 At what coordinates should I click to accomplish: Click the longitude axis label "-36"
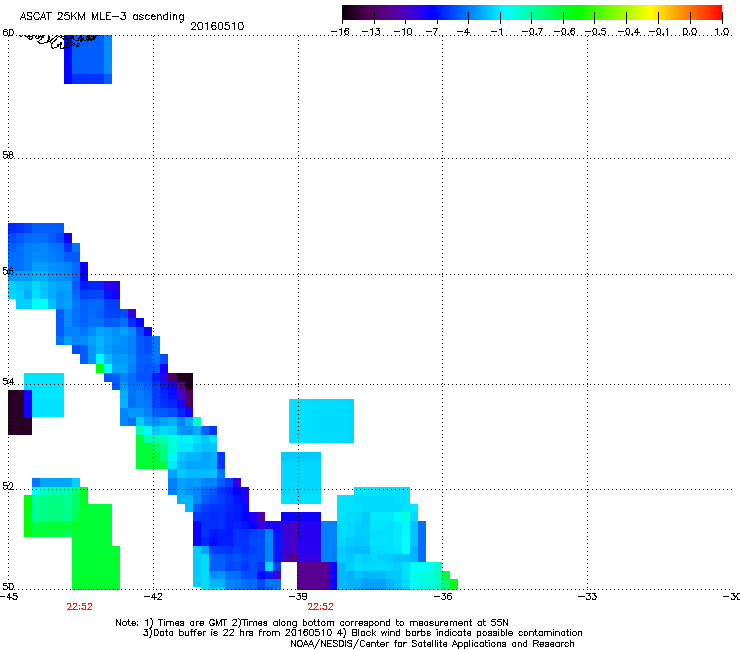pyautogui.click(x=442, y=597)
